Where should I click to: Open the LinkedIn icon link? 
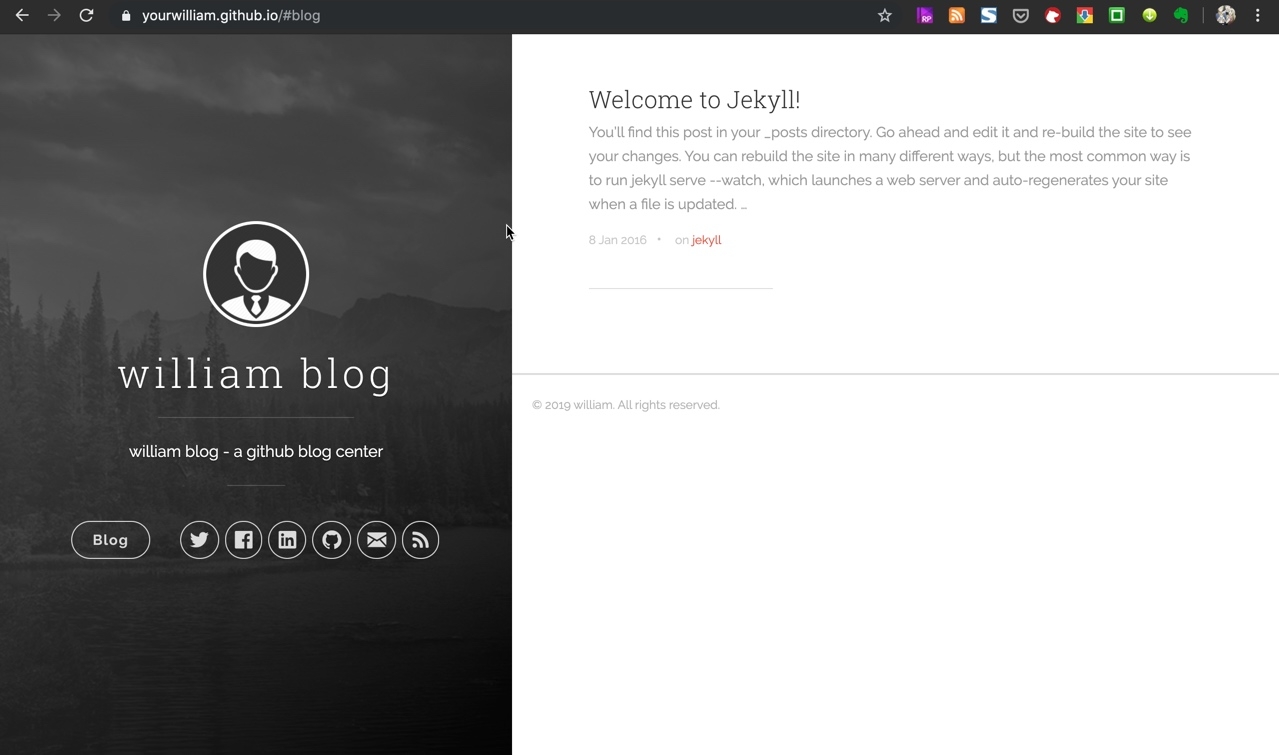(287, 540)
